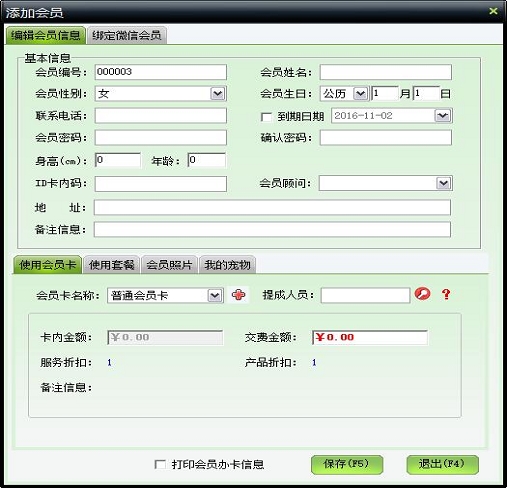Enable the 到期日期 checkbox
Screen dimensions: 507x488
pos(266,117)
